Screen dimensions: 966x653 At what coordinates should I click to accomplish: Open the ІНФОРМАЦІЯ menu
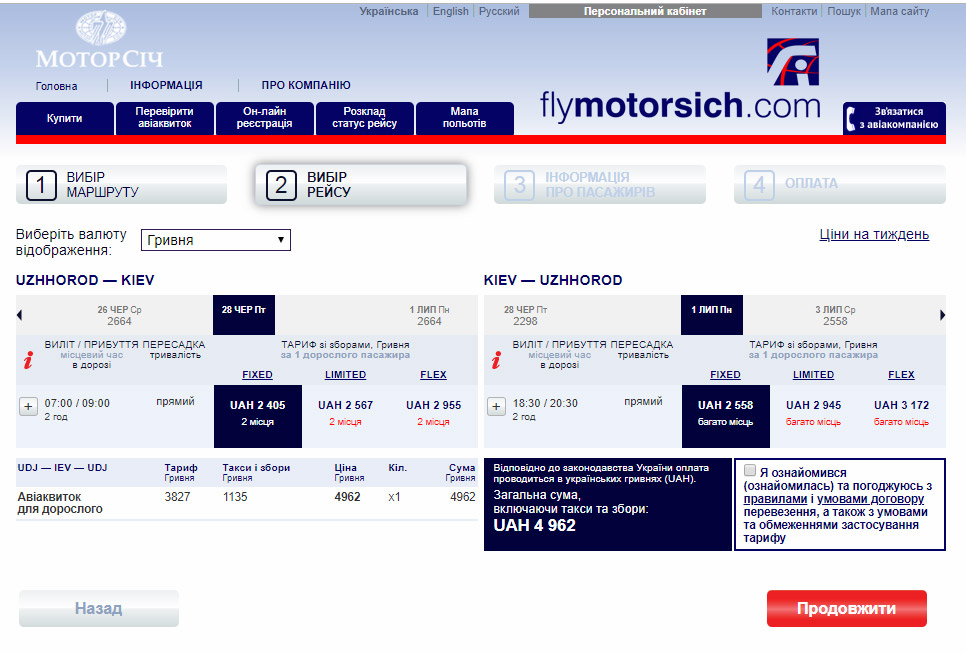click(x=166, y=85)
